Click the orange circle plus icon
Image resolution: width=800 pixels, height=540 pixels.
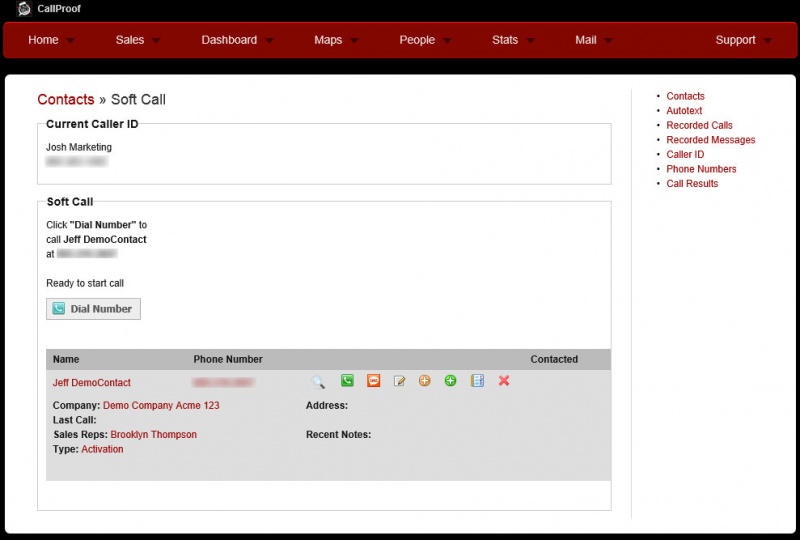[x=425, y=381]
